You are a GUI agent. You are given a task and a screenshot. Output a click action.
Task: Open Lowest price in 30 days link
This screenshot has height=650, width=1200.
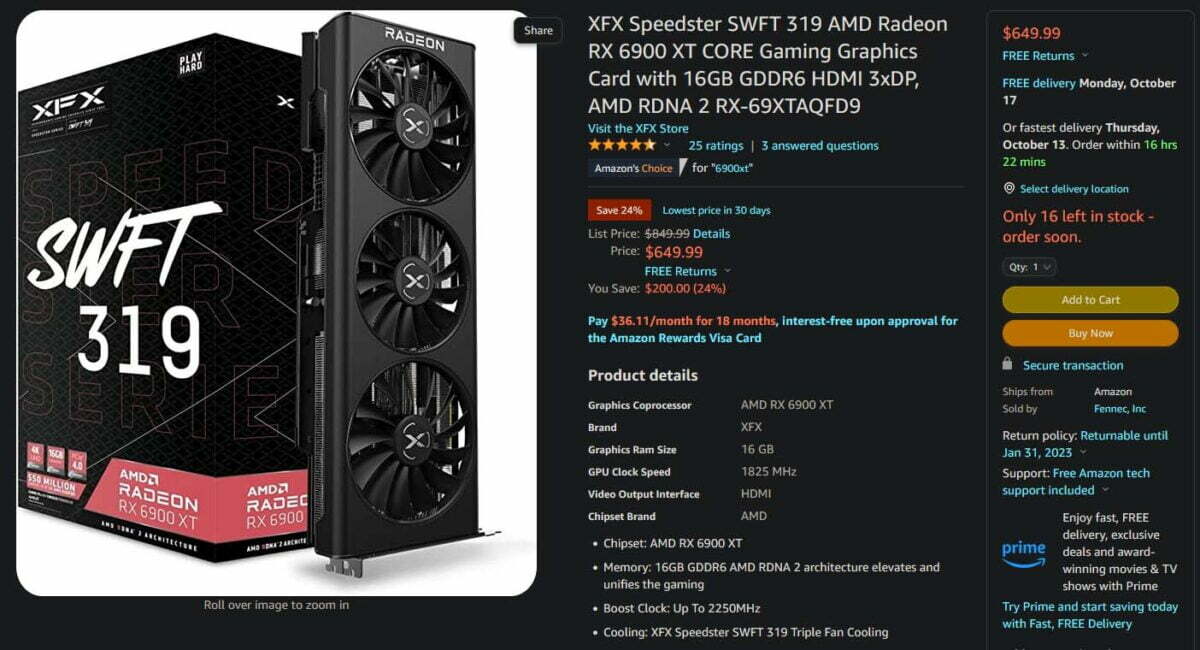[716, 210]
